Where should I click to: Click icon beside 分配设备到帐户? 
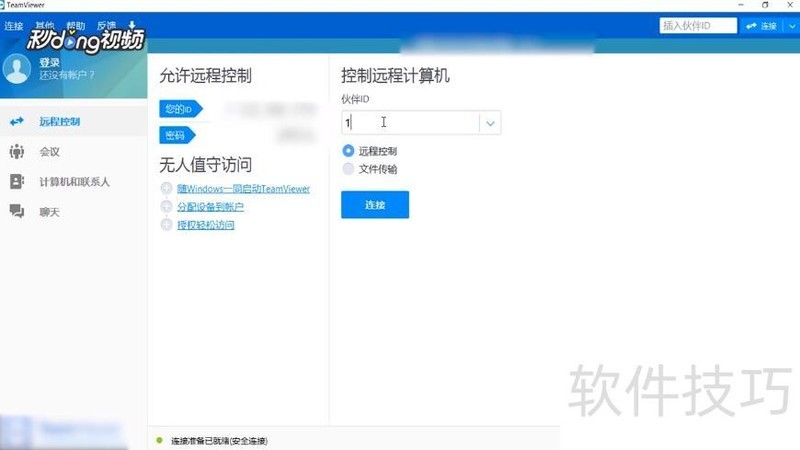point(166,206)
